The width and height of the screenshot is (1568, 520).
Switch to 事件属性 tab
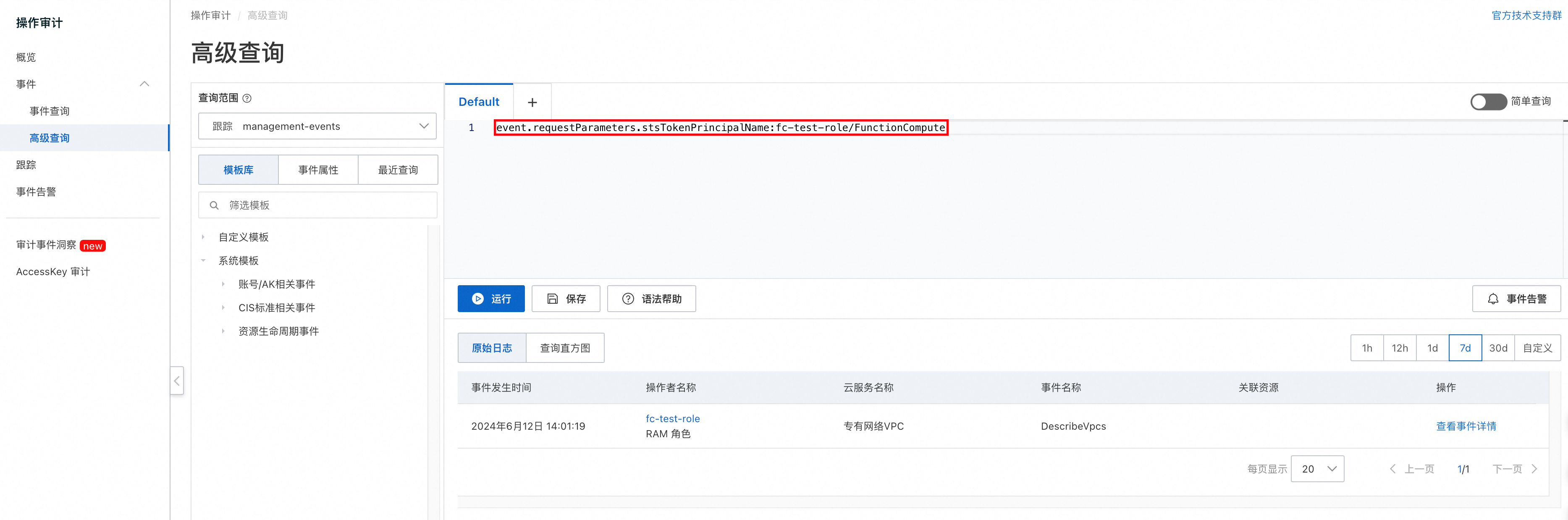[x=318, y=170]
